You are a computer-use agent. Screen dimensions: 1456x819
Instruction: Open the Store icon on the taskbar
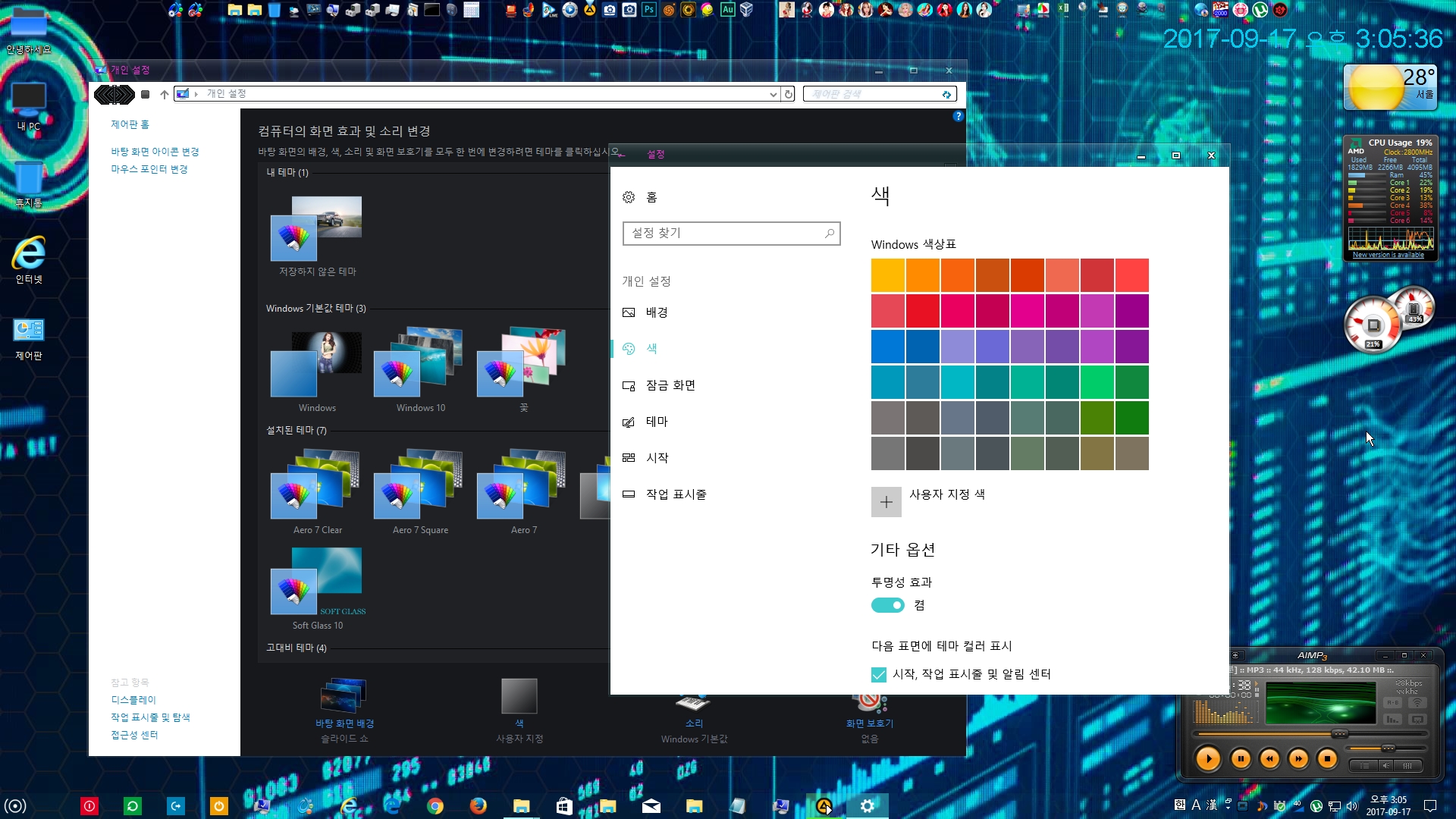coord(564,805)
